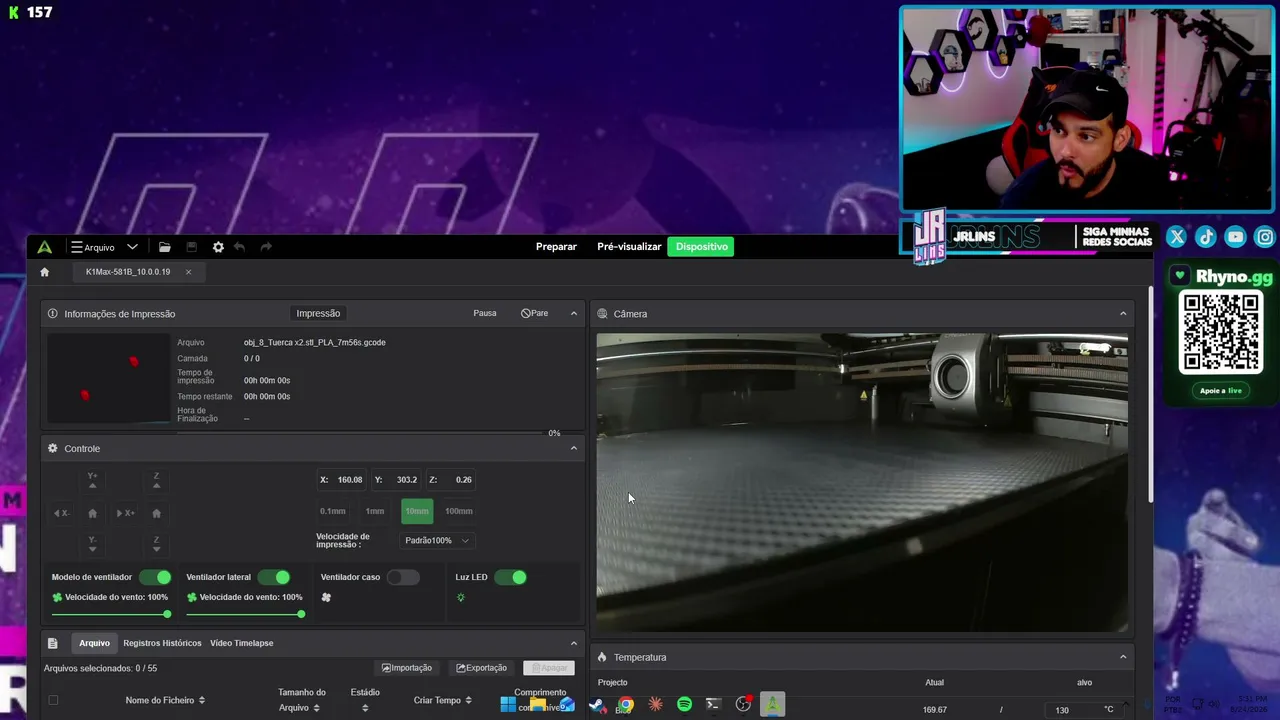The width and height of the screenshot is (1280, 720).
Task: Lower the Z axis with down arrow
Action: click(x=156, y=544)
